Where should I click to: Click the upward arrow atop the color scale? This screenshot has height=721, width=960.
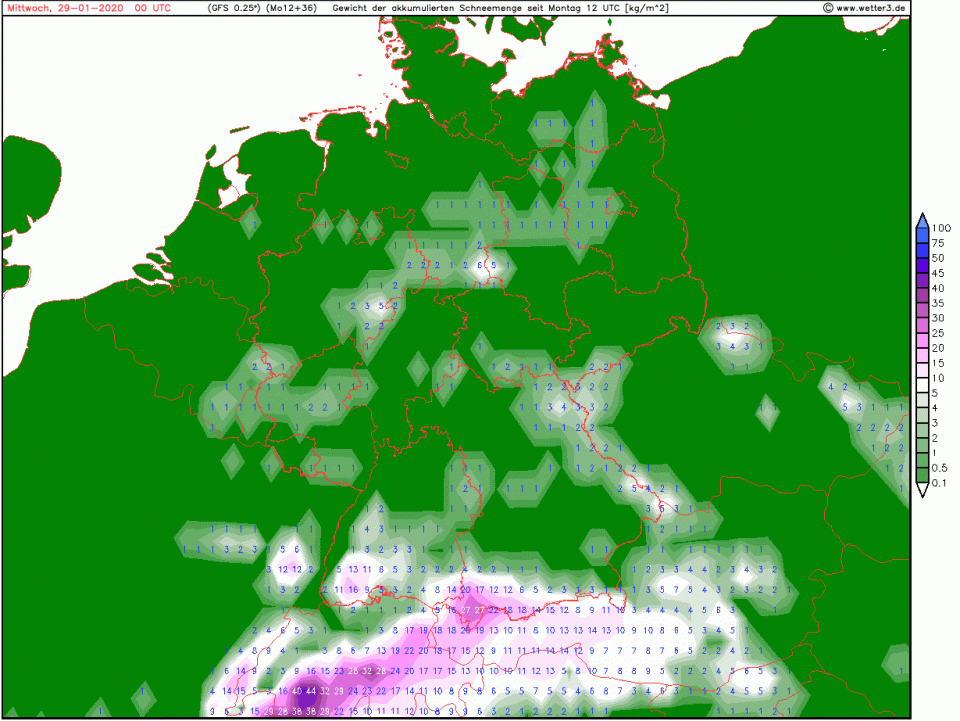[x=921, y=220]
